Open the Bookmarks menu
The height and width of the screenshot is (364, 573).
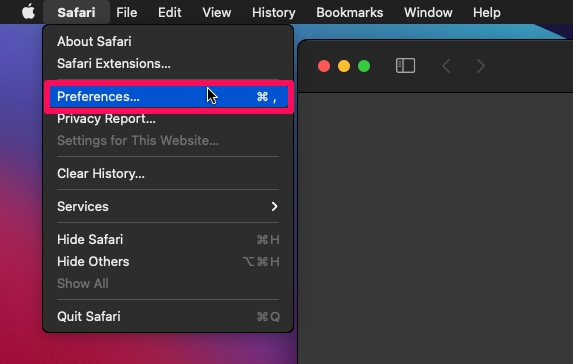click(350, 12)
